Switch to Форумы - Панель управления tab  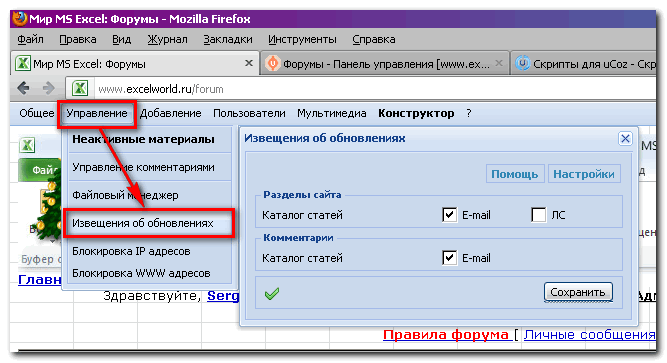point(385,63)
